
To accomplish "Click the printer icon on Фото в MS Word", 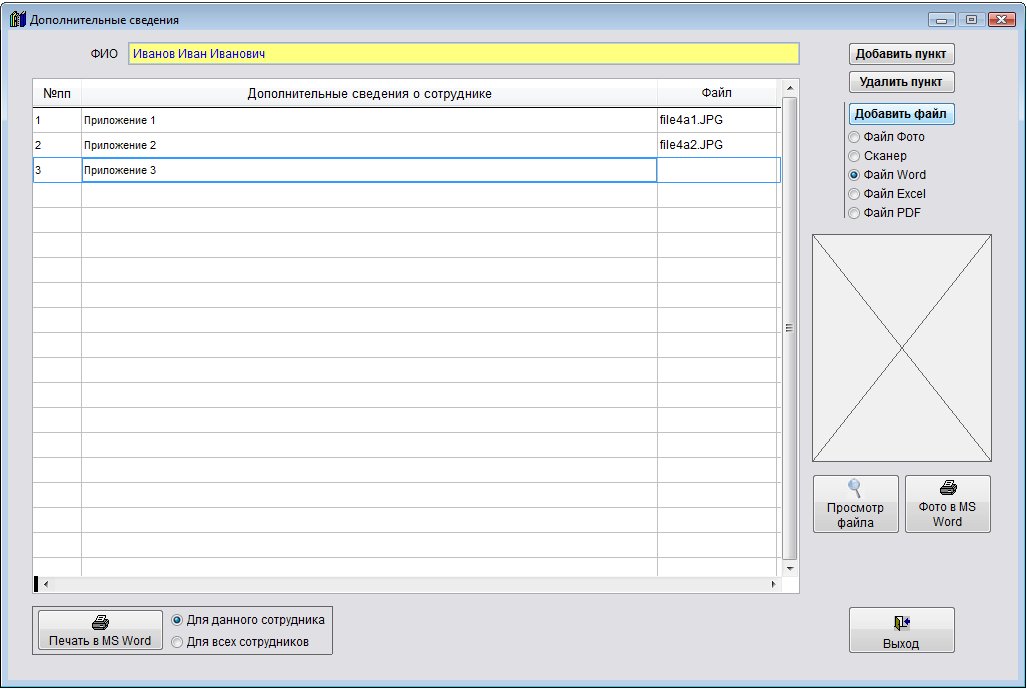I will point(947,488).
